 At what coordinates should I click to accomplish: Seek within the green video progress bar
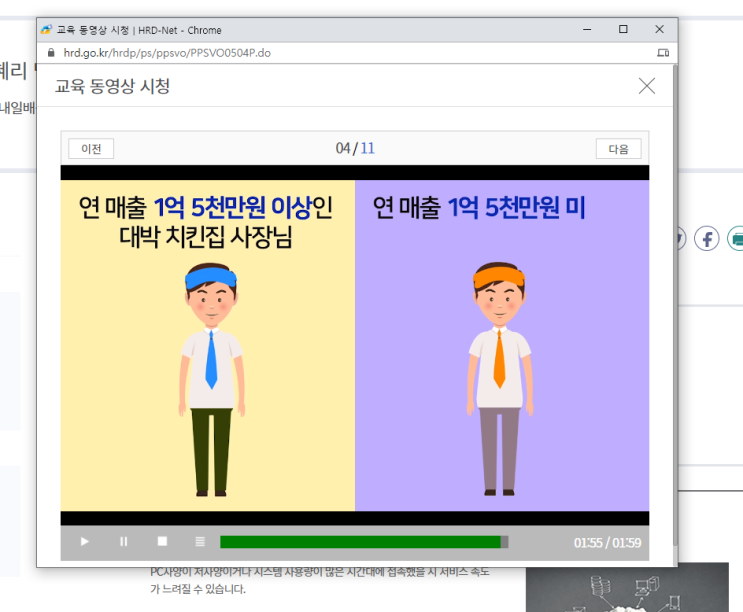(x=364, y=542)
